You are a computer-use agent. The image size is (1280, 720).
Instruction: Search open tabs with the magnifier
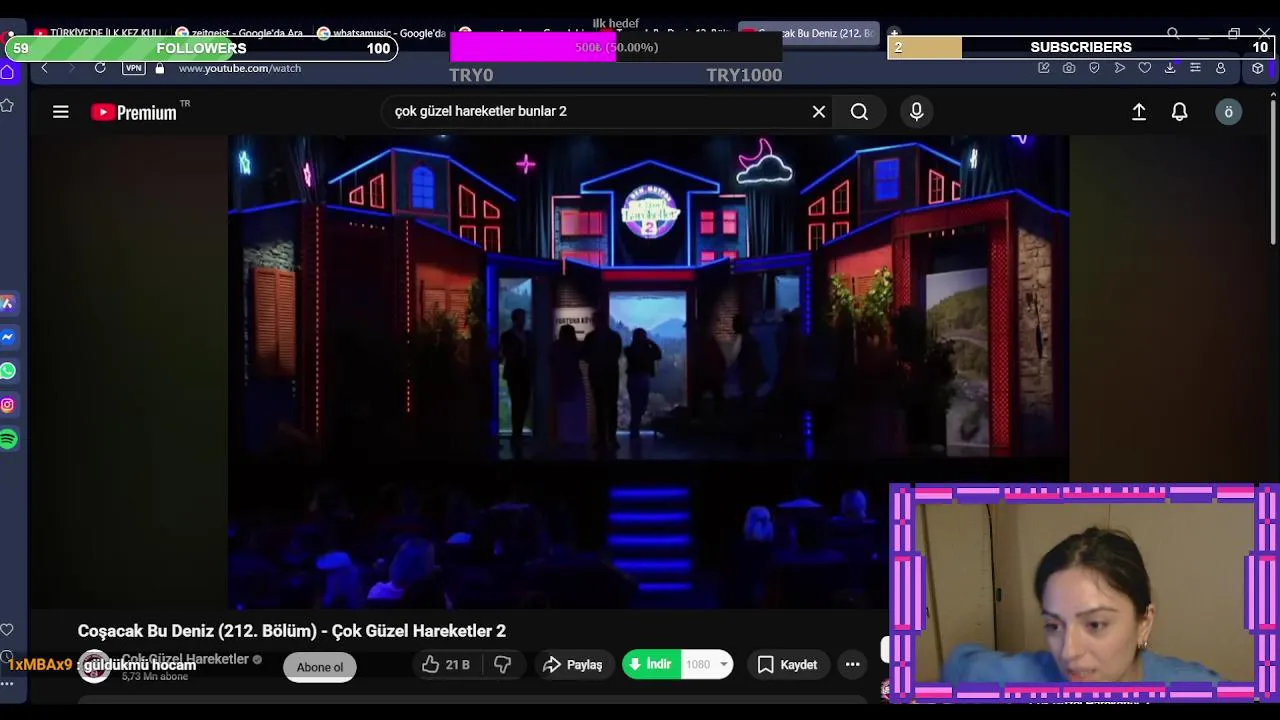tap(1173, 33)
